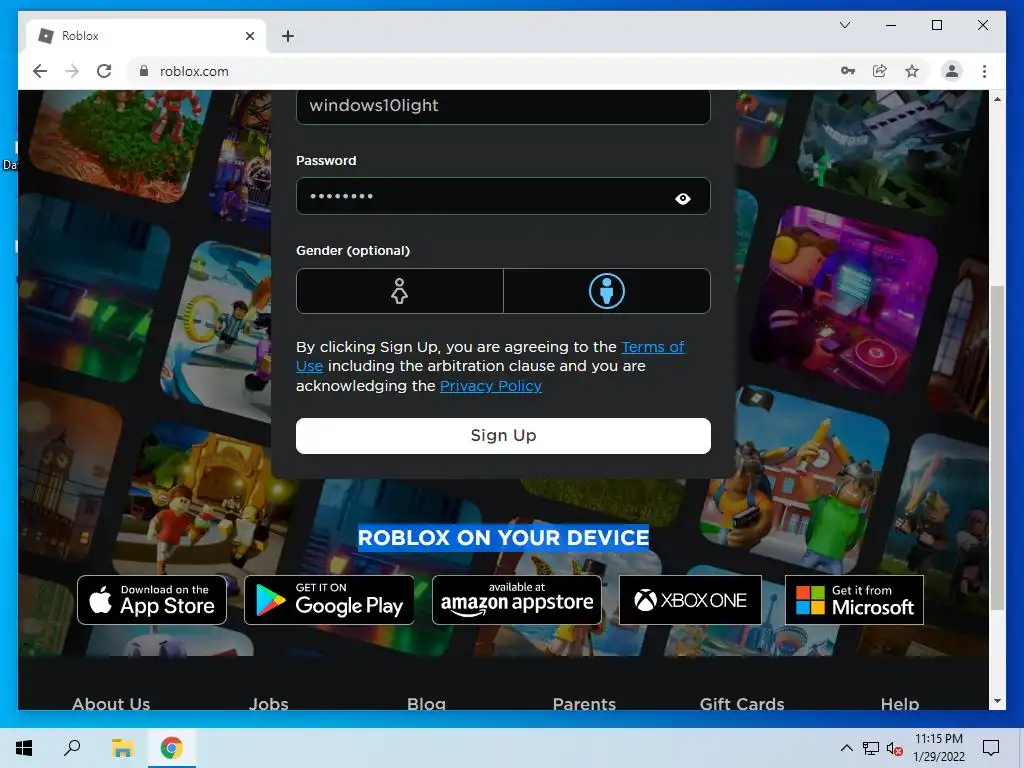Click the Password input field

pos(503,196)
